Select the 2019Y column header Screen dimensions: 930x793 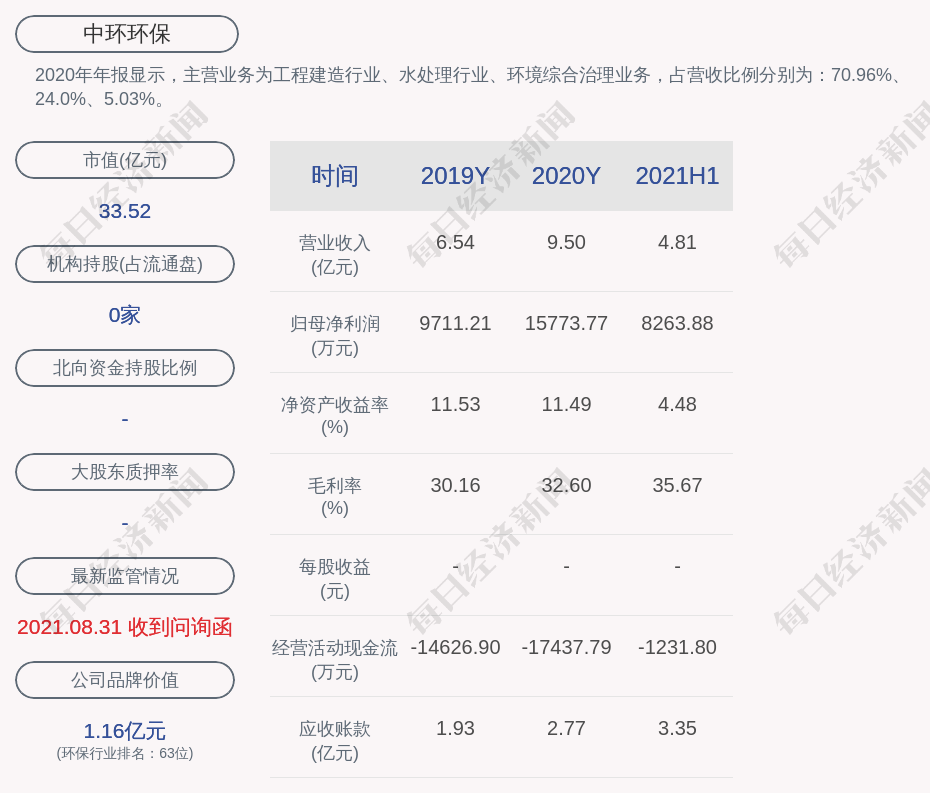click(x=455, y=176)
